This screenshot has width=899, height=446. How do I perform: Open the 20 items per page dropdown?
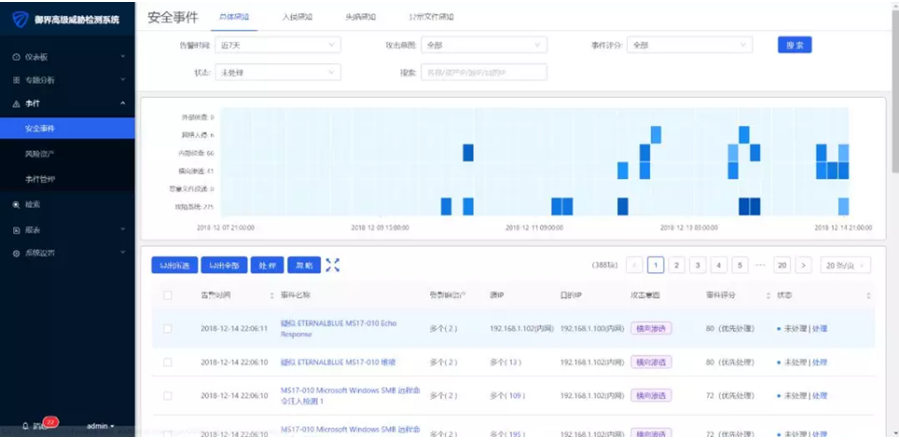[845, 265]
